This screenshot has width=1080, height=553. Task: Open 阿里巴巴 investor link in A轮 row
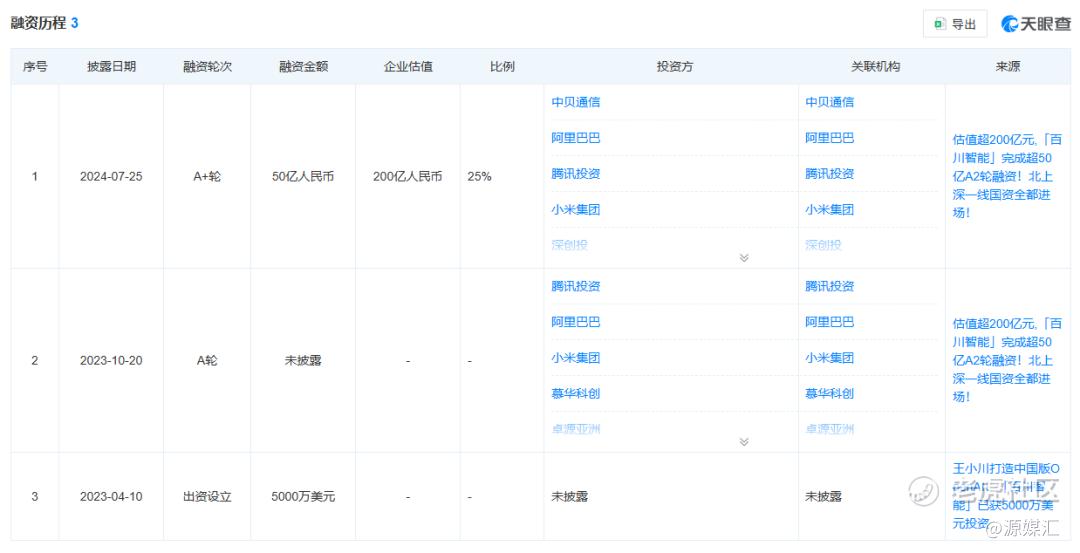click(x=576, y=322)
